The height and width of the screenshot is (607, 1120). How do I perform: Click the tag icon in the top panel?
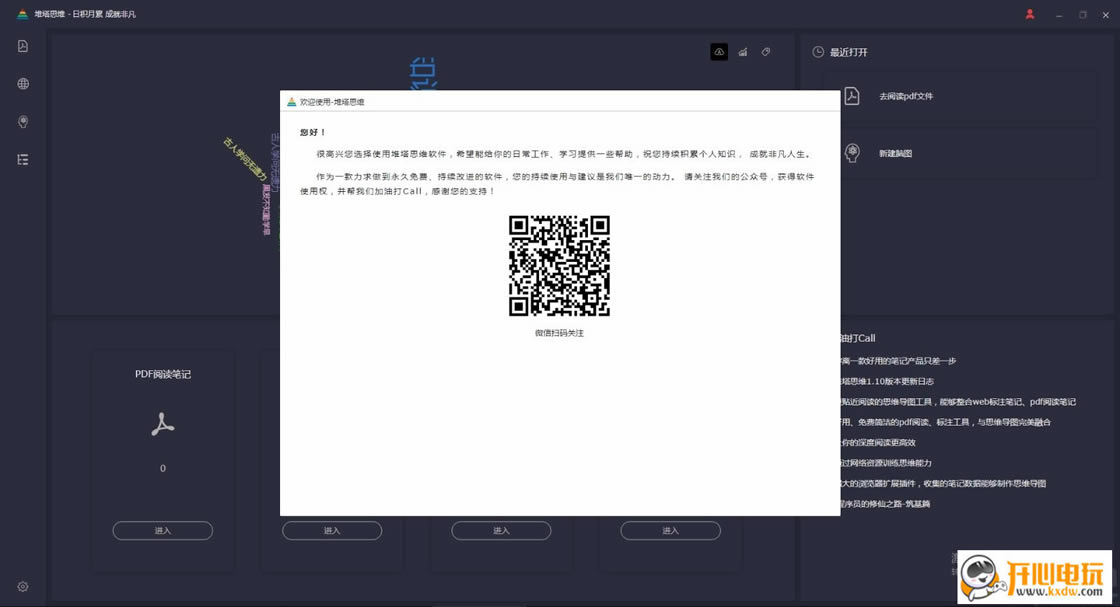[766, 51]
